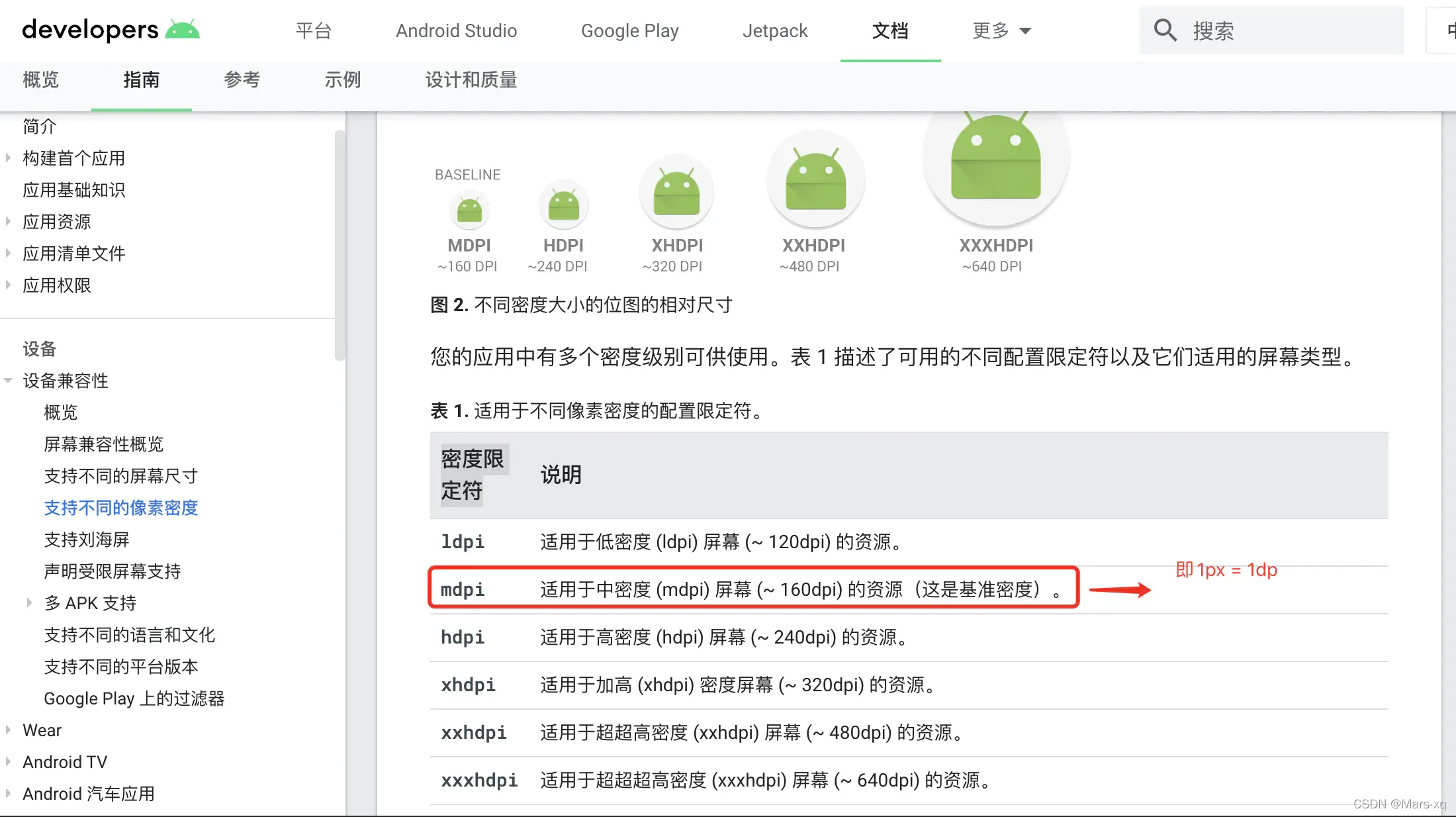Expand the 构建首个应用 tree item
The image size is (1456, 817).
(9, 158)
